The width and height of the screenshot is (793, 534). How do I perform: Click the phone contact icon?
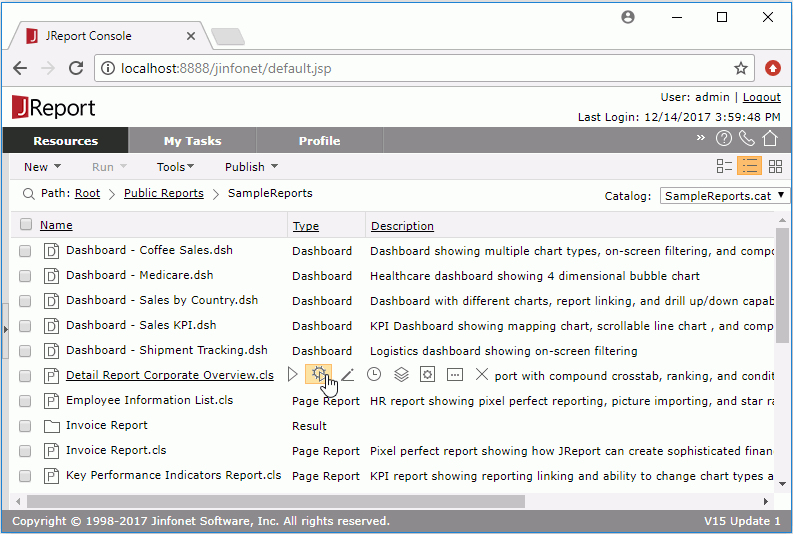click(746, 138)
